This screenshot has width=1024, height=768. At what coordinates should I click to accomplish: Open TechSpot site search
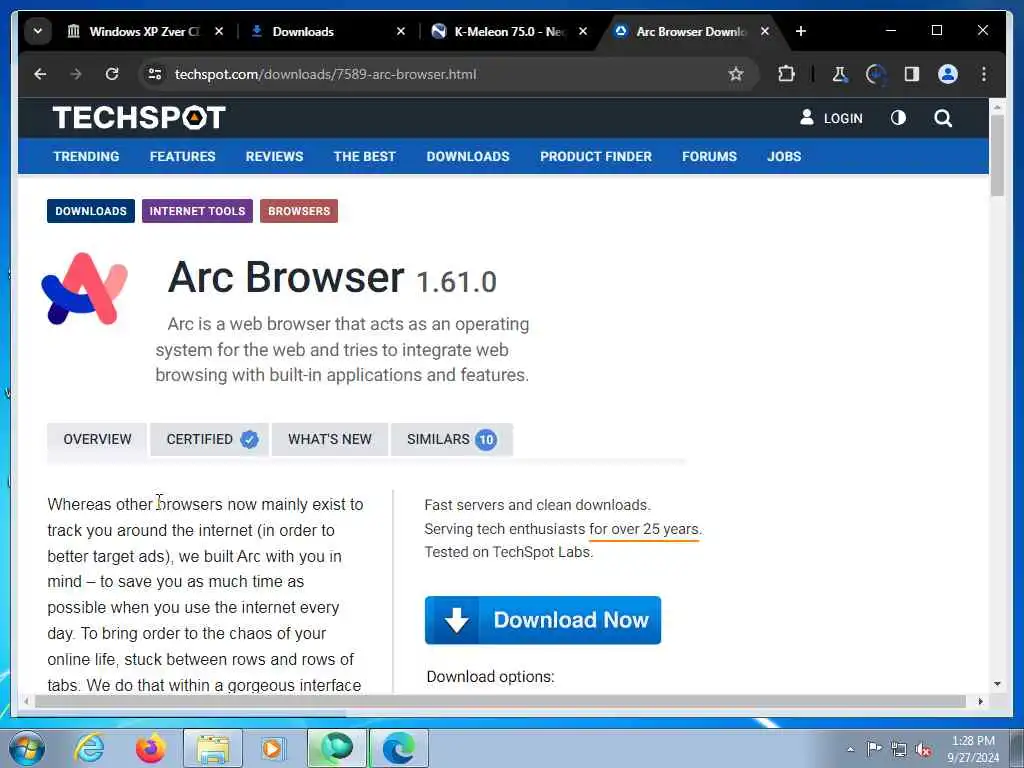(x=943, y=118)
